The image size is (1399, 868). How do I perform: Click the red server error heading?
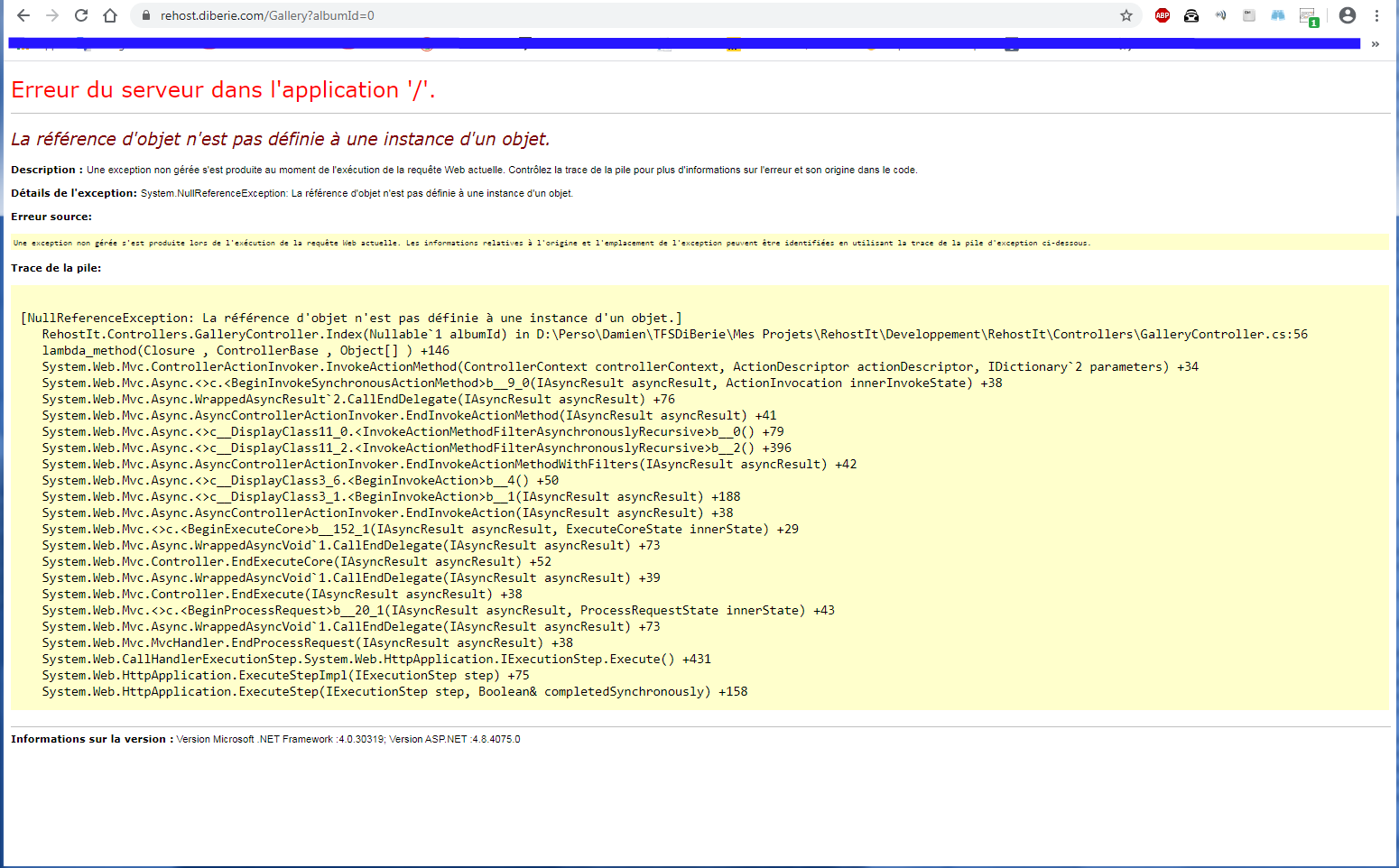pos(223,90)
